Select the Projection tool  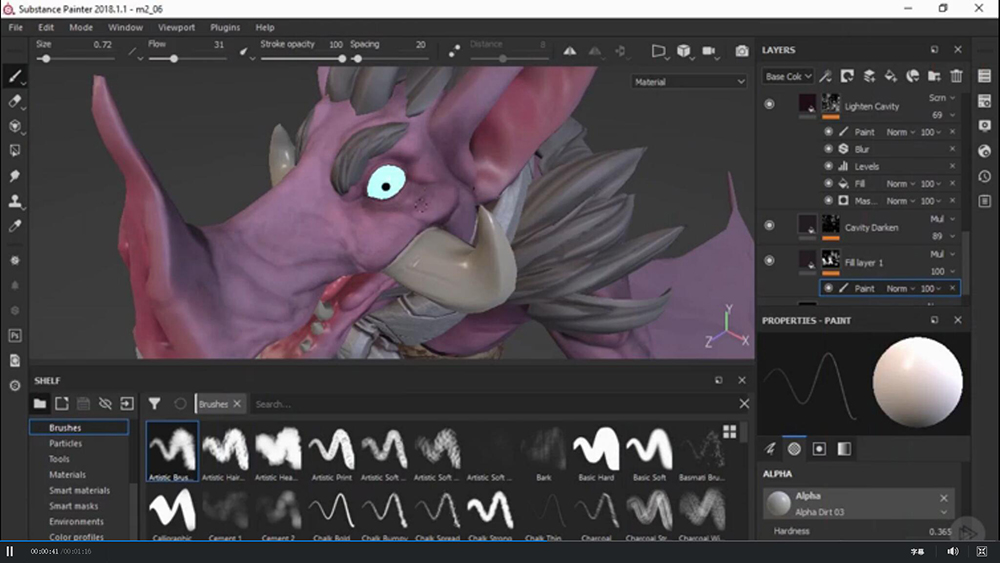coord(15,126)
